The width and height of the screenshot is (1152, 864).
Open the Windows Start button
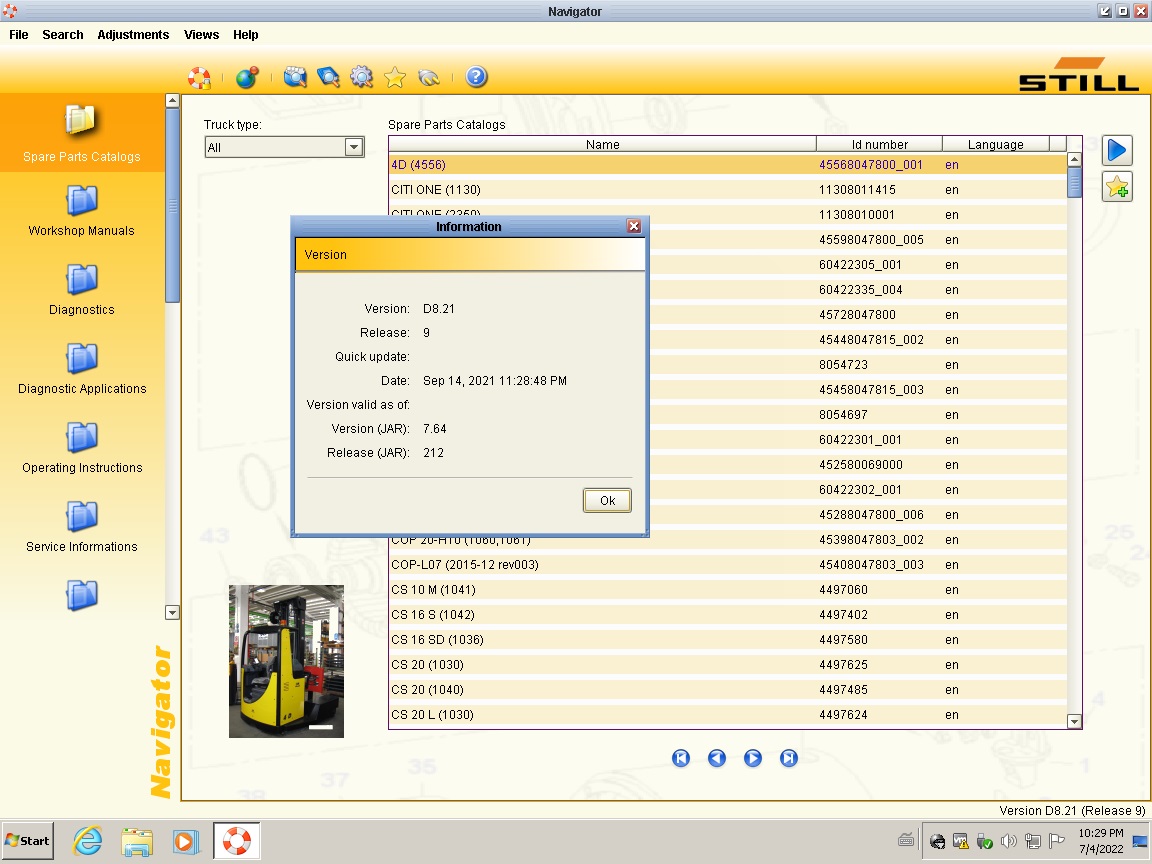[27, 840]
